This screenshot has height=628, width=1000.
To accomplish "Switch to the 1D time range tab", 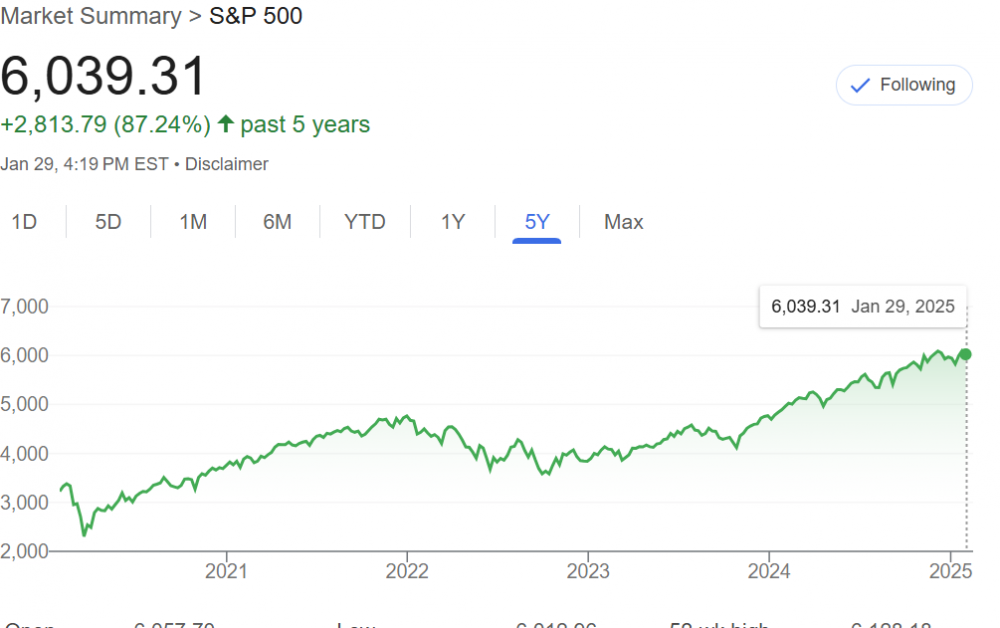I will [24, 222].
